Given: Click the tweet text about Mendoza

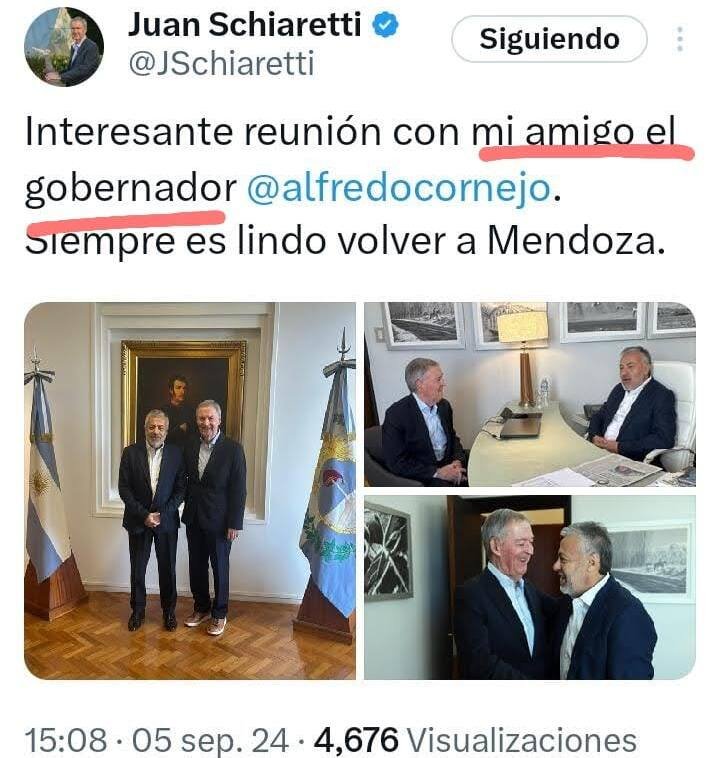Looking at the screenshot, I should tap(345, 241).
